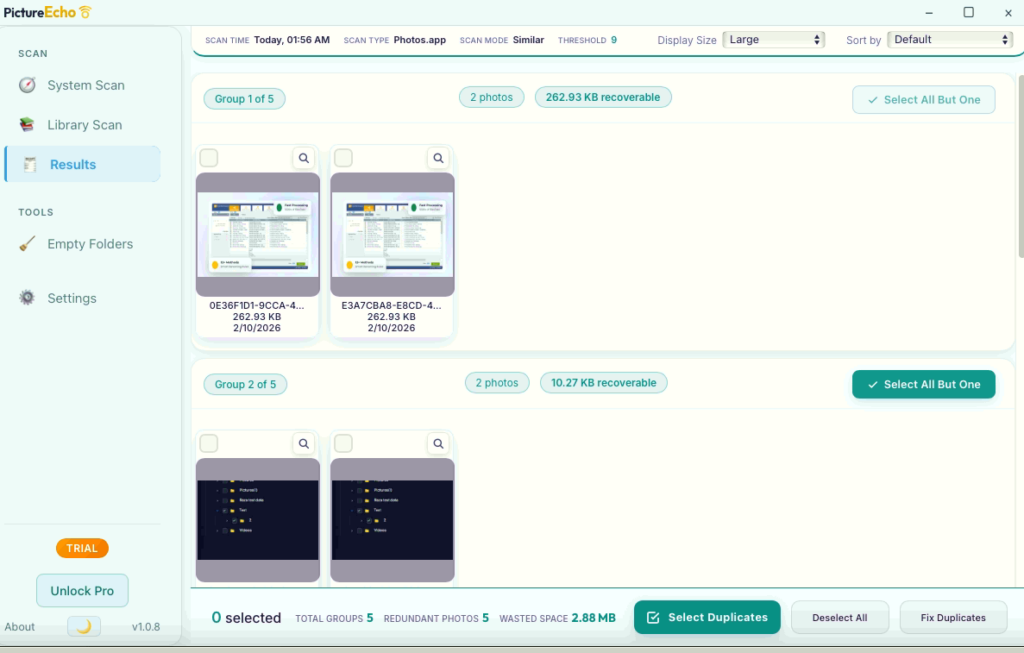Screen dimensions: 1024x653
Task: Click the Fix Duplicates button
Action: click(x=953, y=618)
